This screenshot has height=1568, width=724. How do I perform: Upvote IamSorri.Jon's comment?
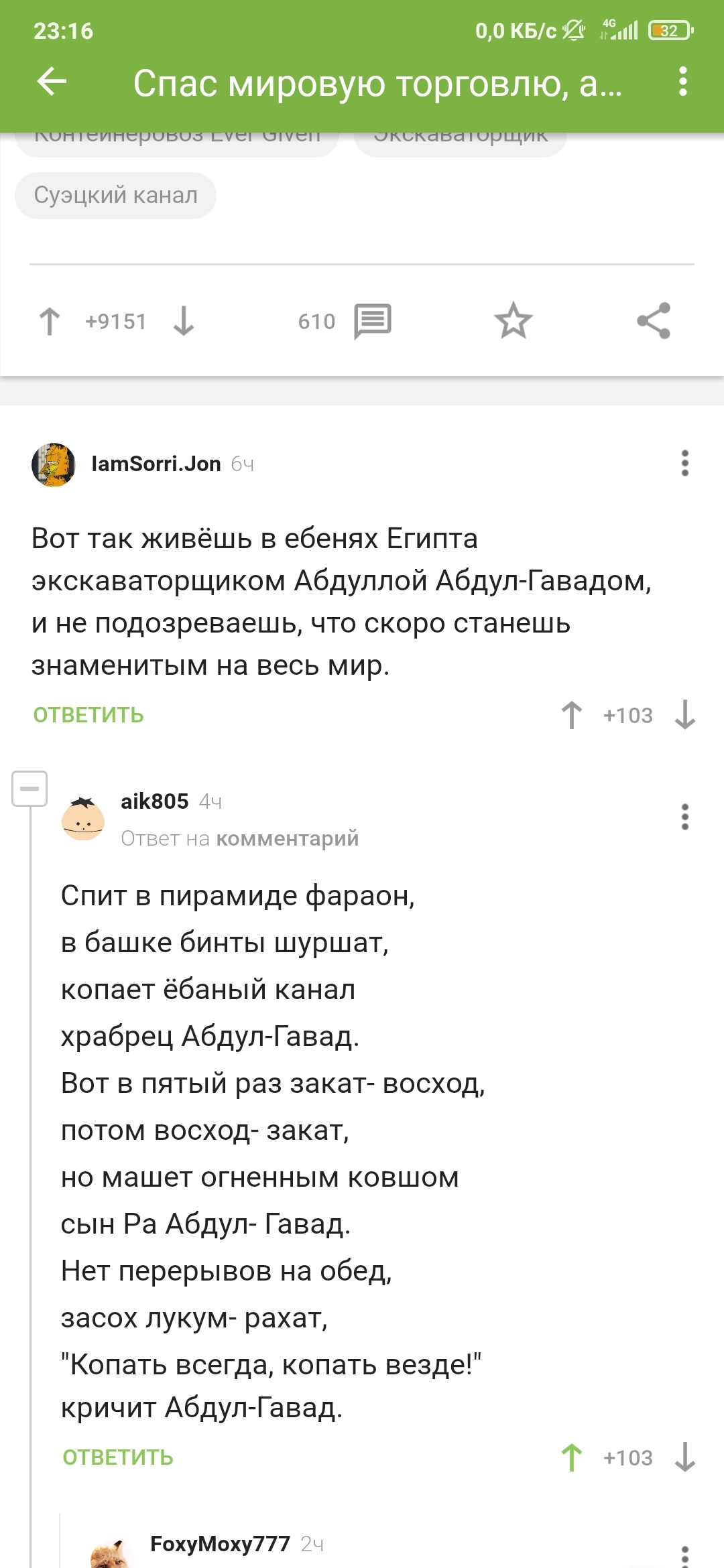572,715
